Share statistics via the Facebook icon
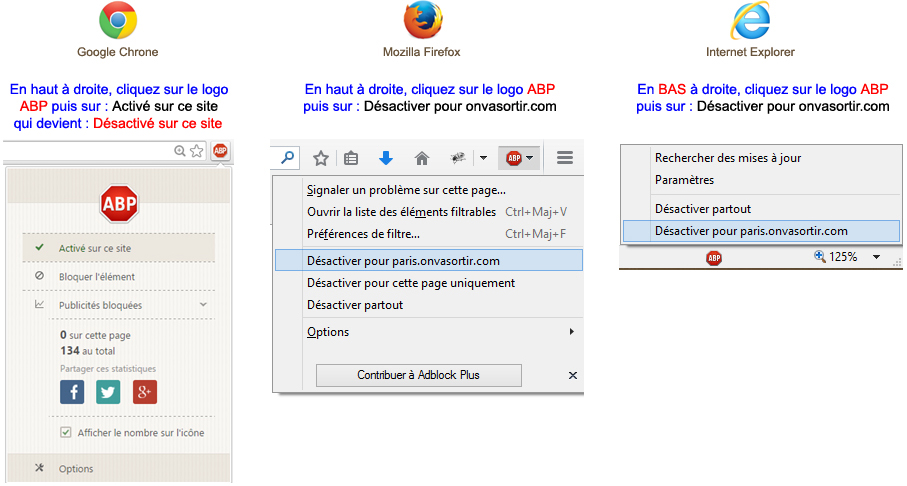This screenshot has height=486, width=907. pos(72,392)
